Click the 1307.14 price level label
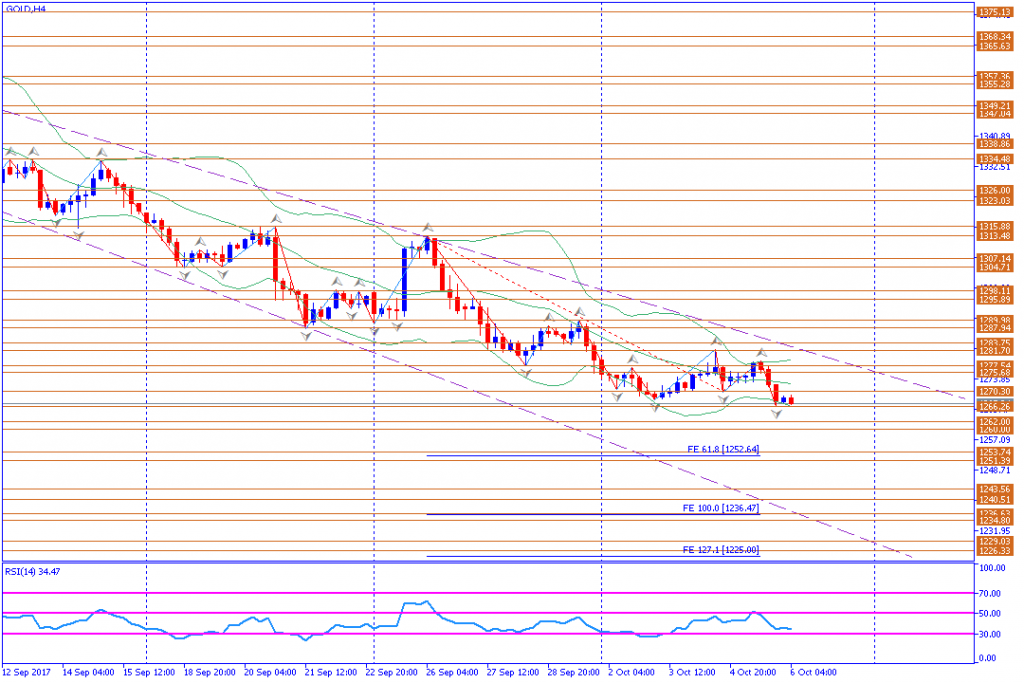1024x683 pixels. point(995,259)
